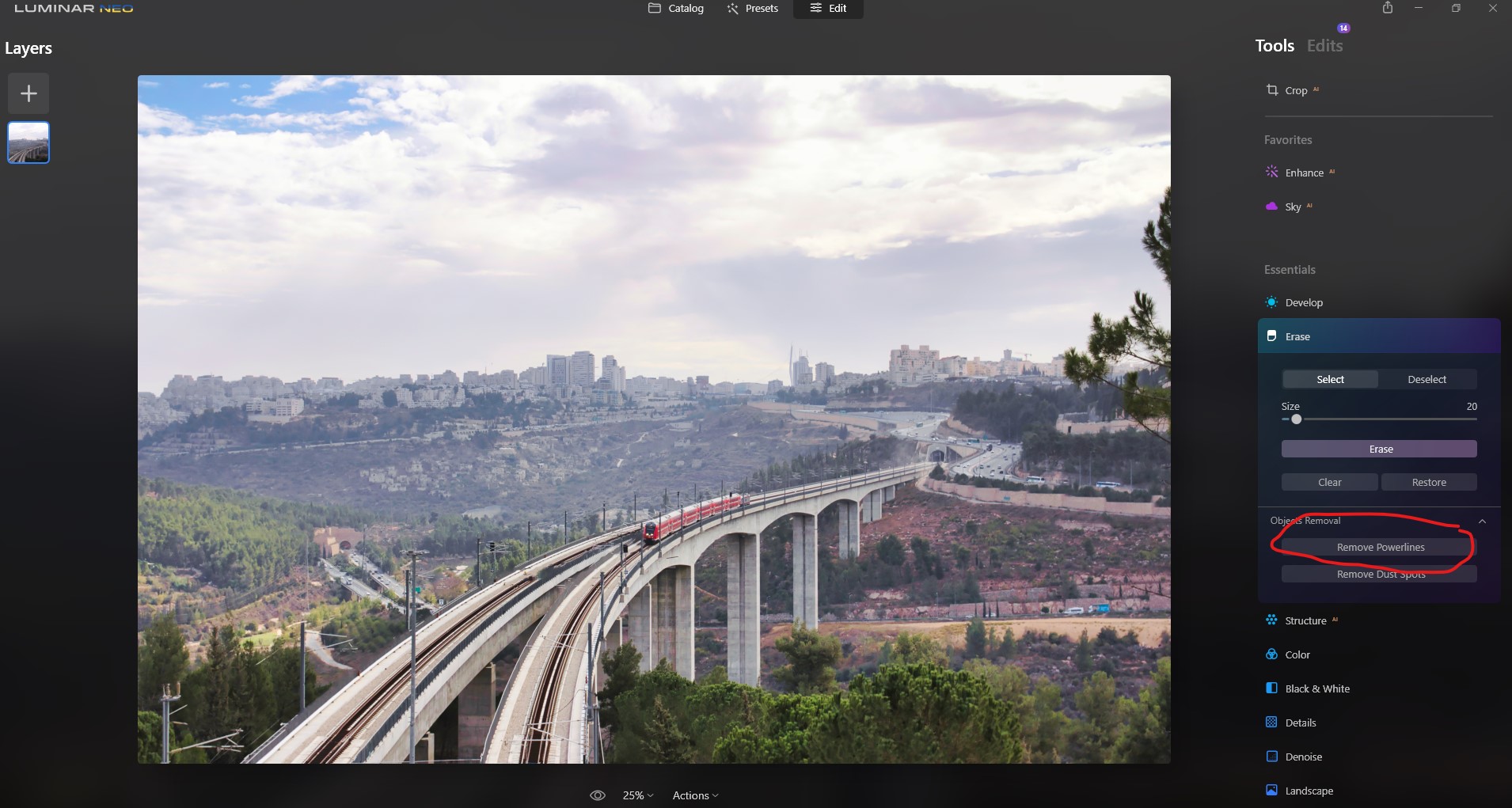Collapse the Objects Removal section
The image size is (1512, 808).
(x=1483, y=521)
